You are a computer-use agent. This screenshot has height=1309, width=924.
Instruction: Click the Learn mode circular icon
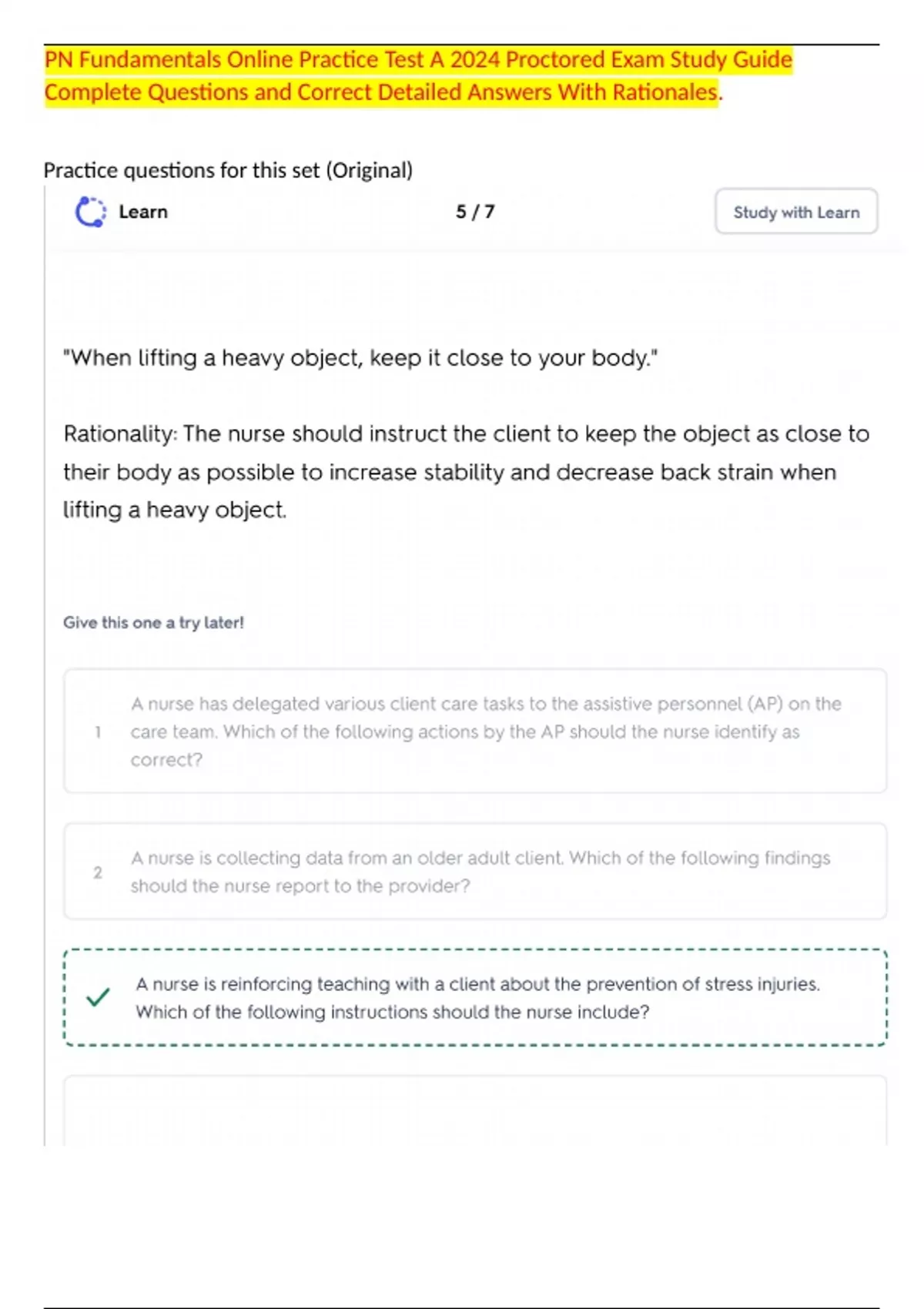pyautogui.click(x=90, y=212)
